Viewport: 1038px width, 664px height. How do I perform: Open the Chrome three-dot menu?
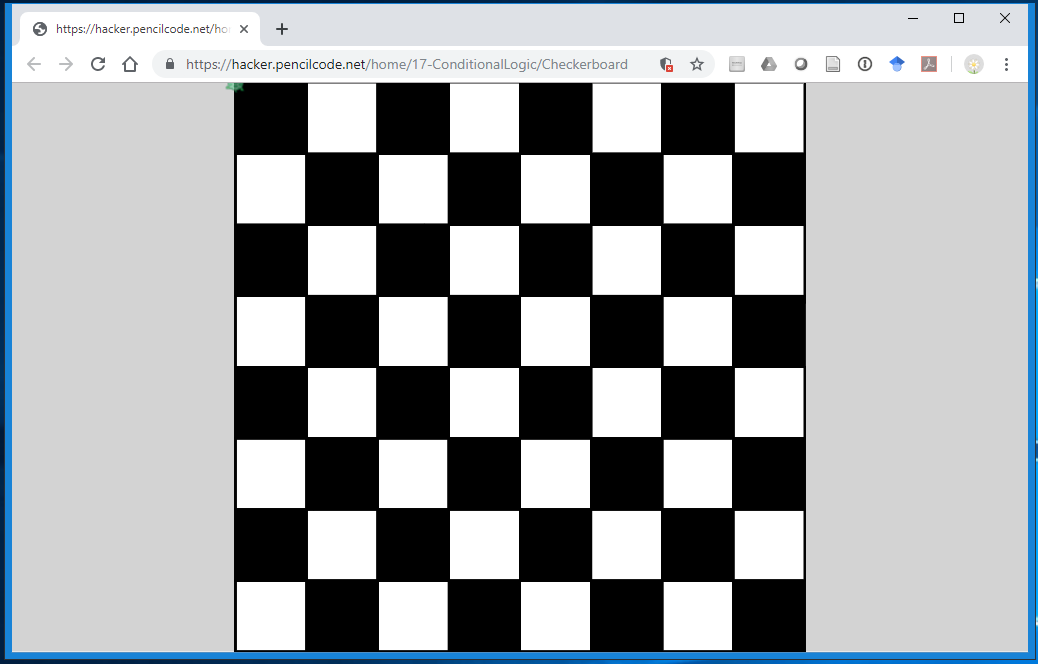[x=1006, y=64]
